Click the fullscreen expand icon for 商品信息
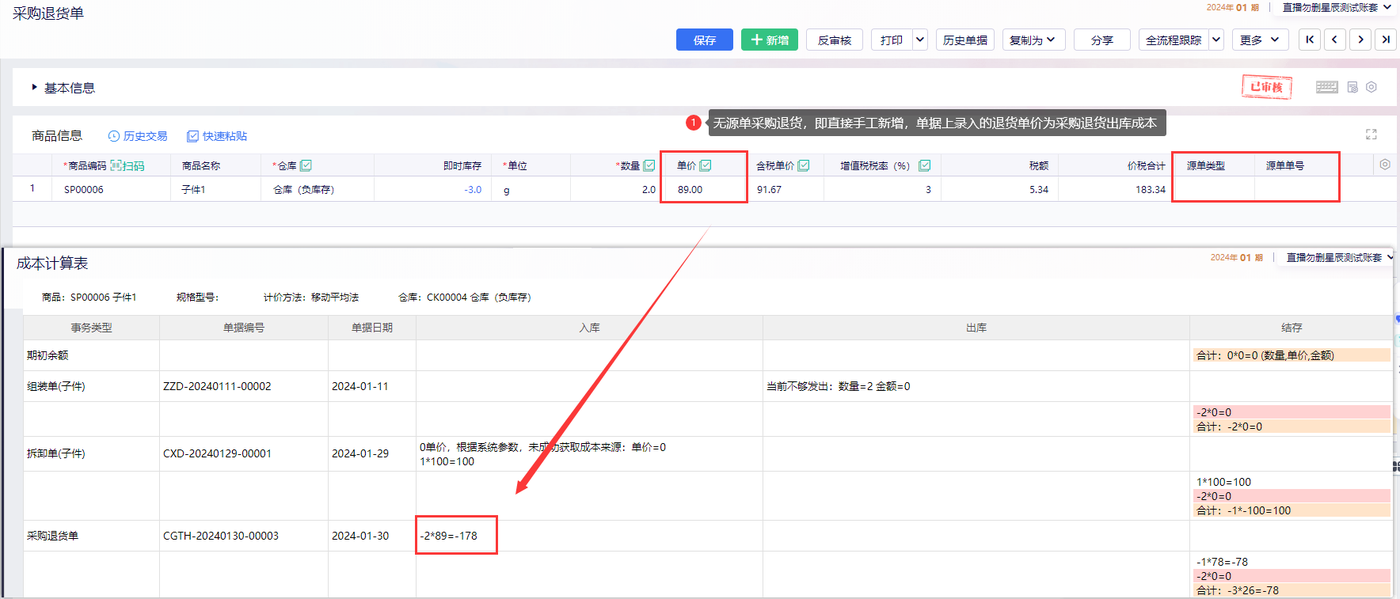This screenshot has width=1400, height=599. [x=1371, y=134]
